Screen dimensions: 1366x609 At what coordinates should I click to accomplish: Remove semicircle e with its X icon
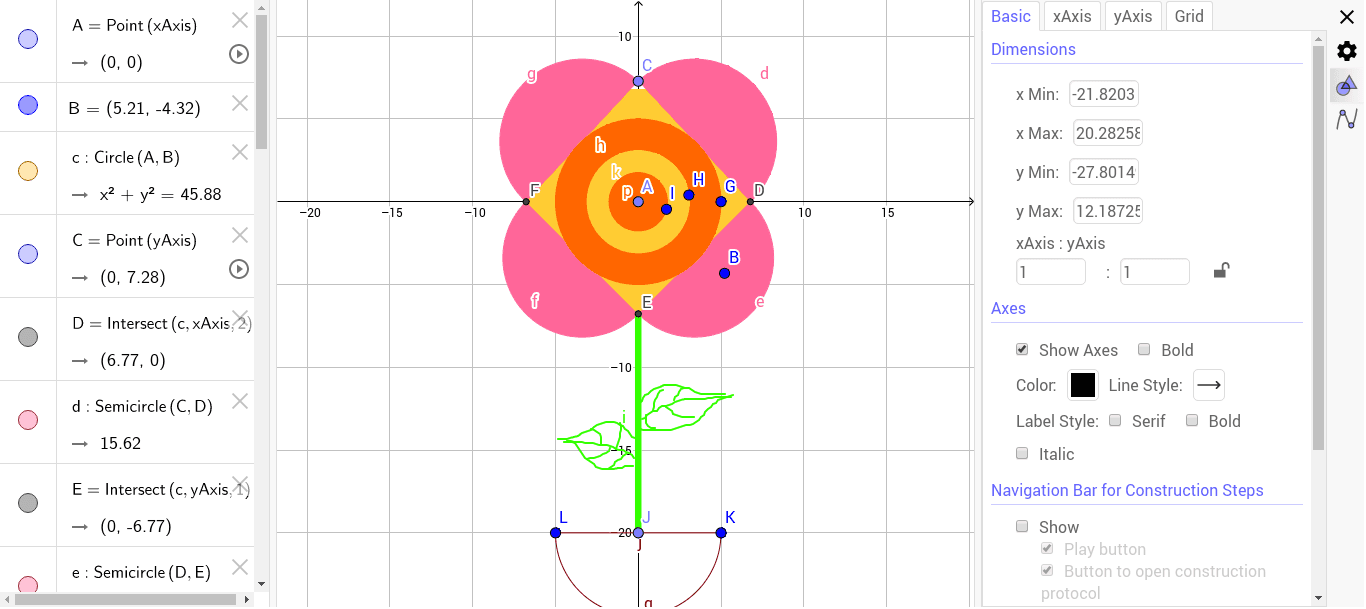coord(239,567)
